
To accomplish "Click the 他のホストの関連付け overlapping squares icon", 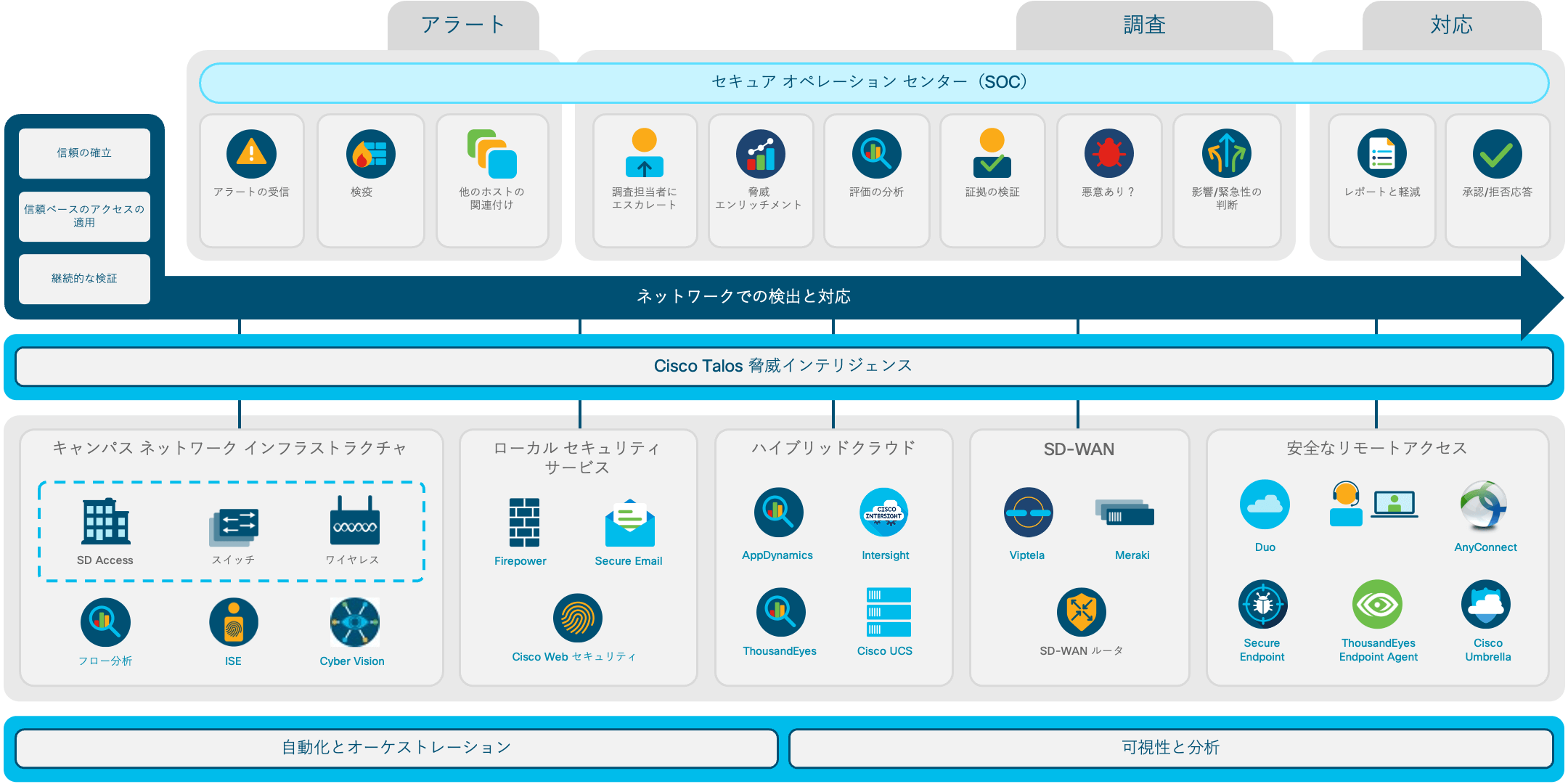I will (492, 154).
